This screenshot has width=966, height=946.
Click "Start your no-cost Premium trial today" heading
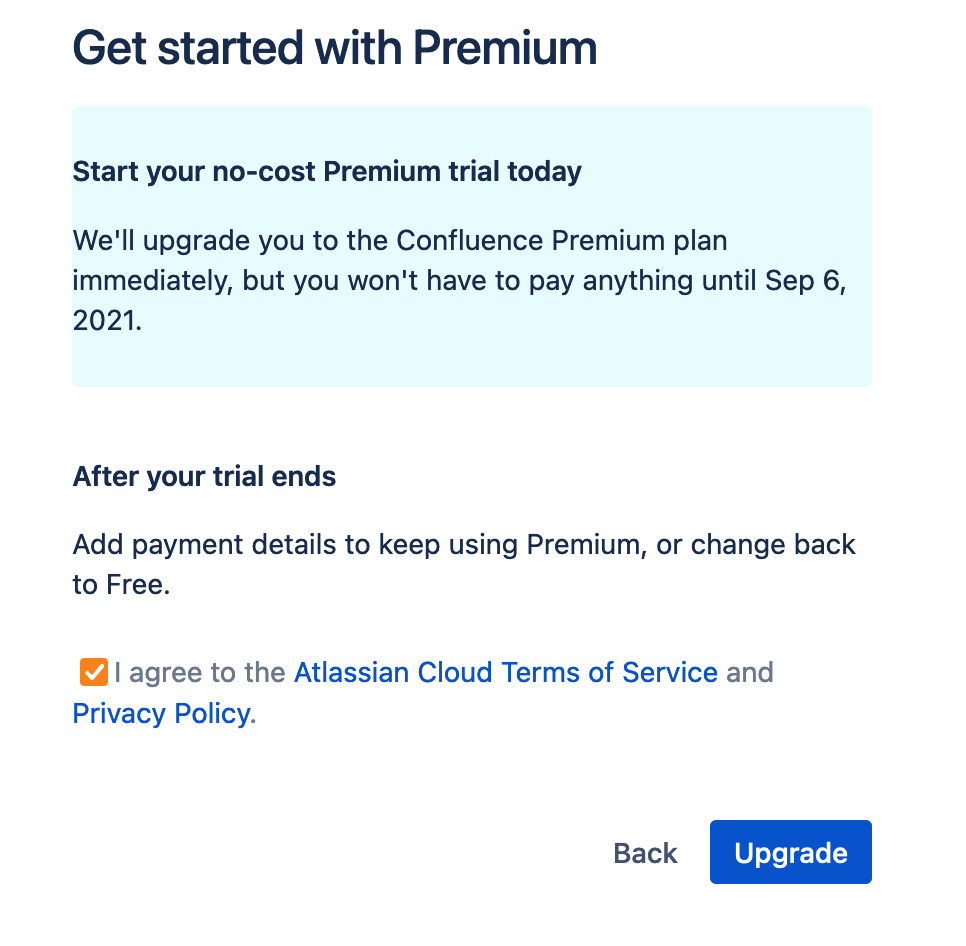pyautogui.click(x=327, y=171)
